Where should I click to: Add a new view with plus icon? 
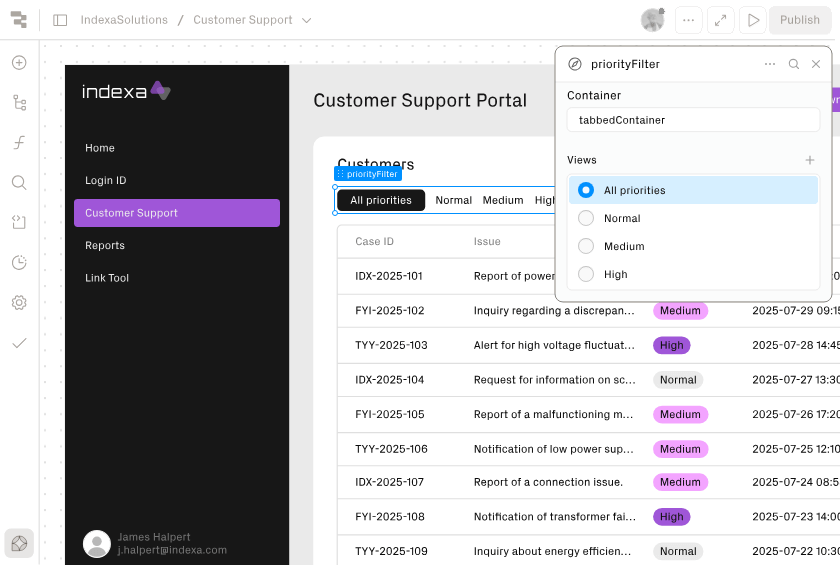[809, 160]
